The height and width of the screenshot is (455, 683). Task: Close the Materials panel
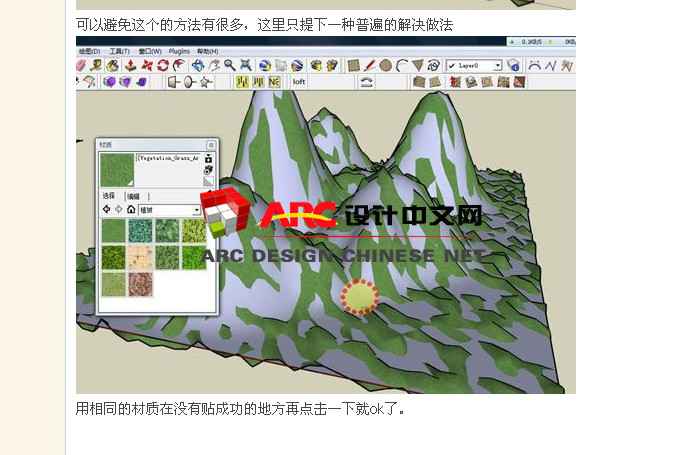point(211,145)
